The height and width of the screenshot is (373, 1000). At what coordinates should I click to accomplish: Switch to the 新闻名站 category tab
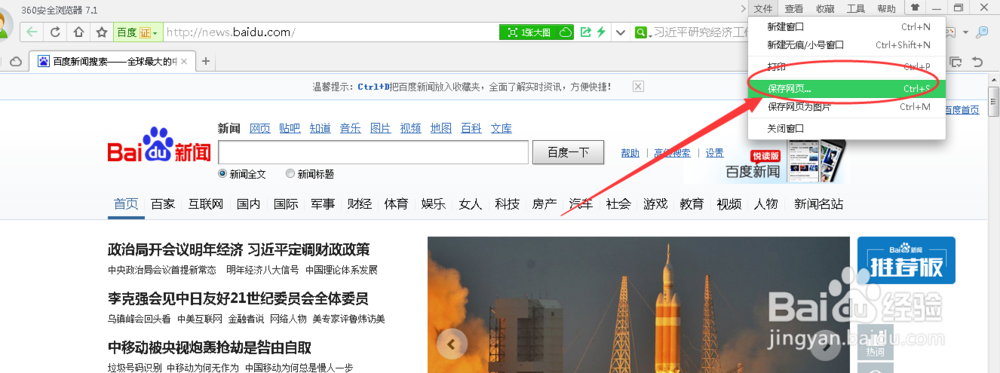[818, 204]
